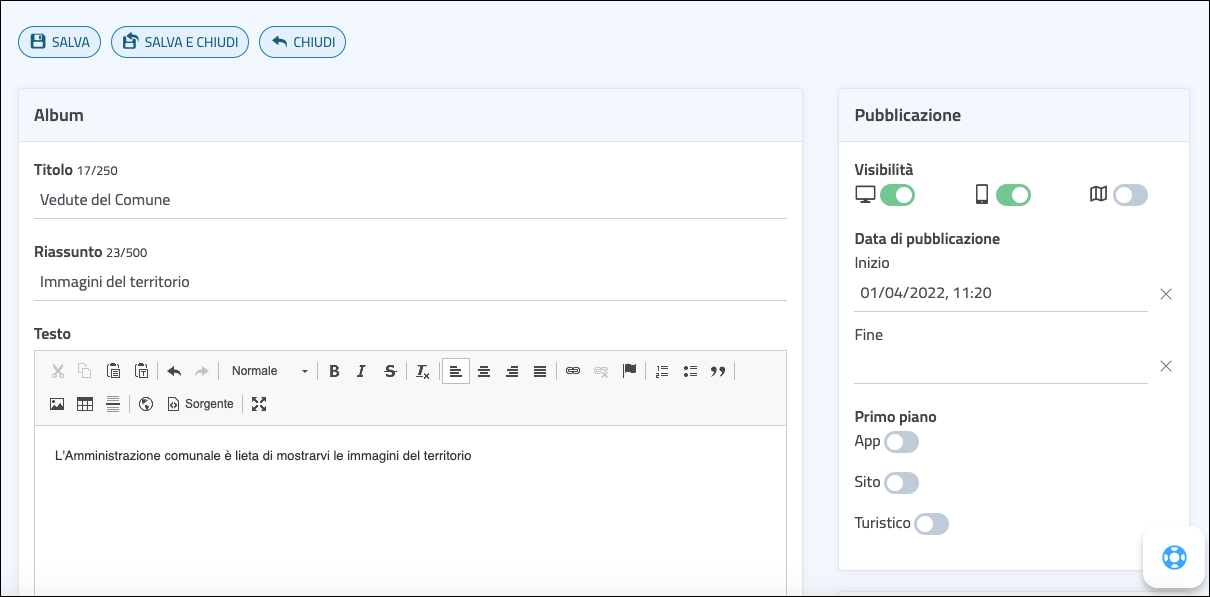Click the Titolo input field
Viewport: 1210px width, 597px height.
pos(410,200)
